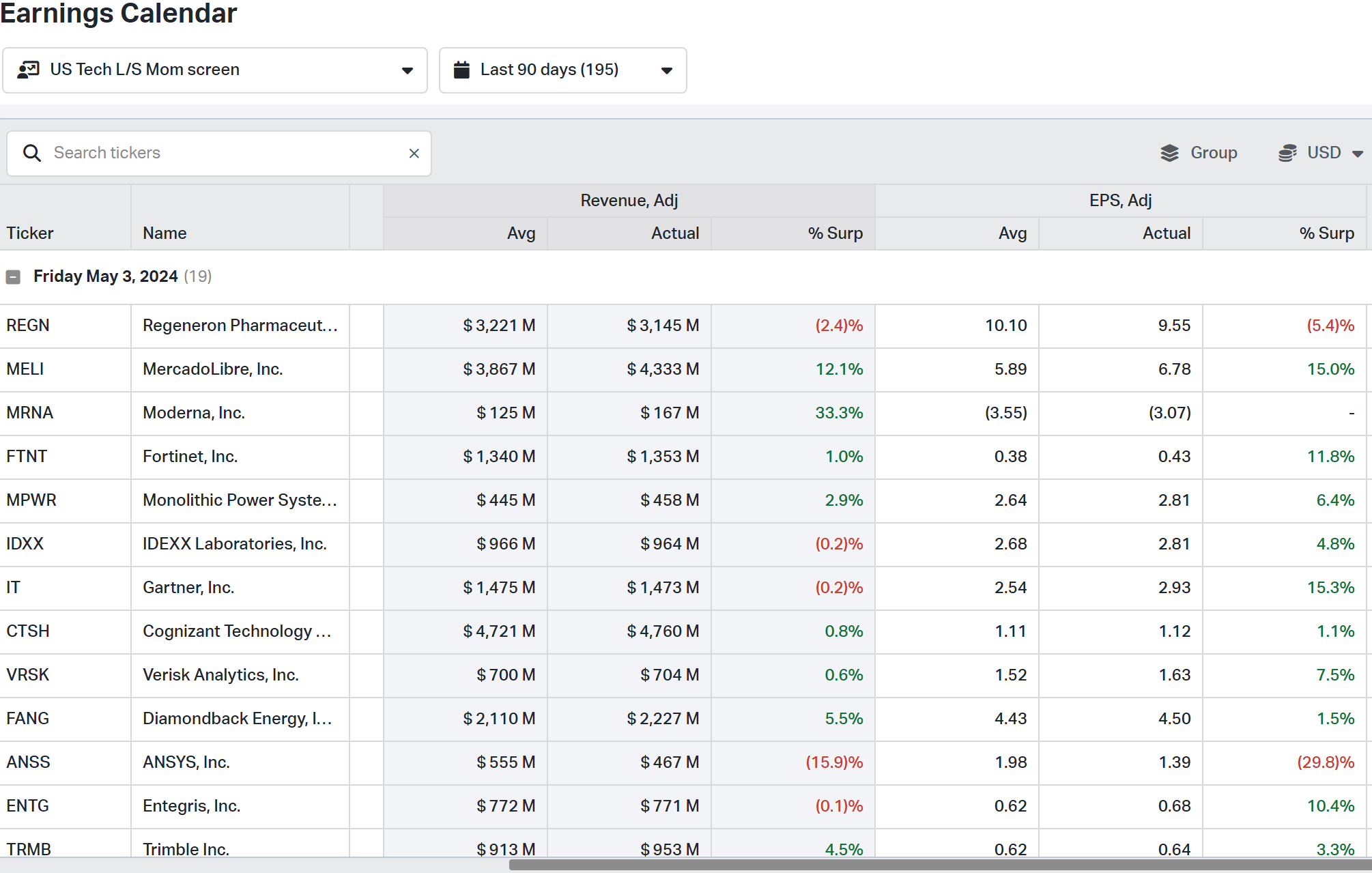Select the FANG ticker

tap(28, 719)
